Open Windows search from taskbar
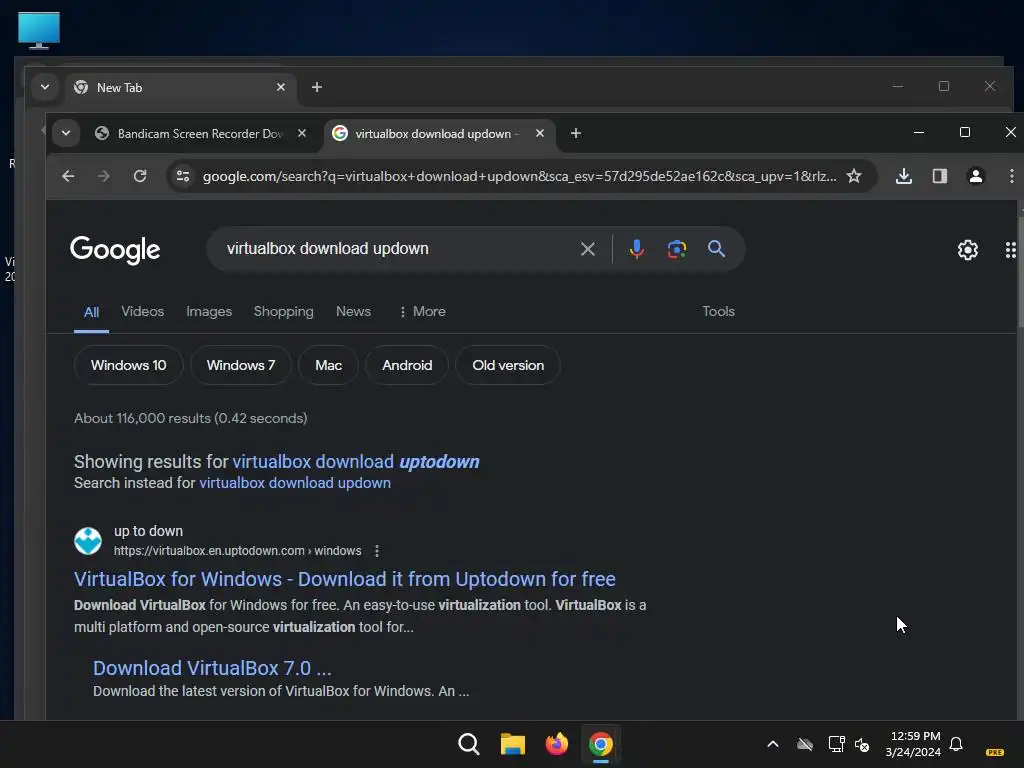 (x=469, y=744)
